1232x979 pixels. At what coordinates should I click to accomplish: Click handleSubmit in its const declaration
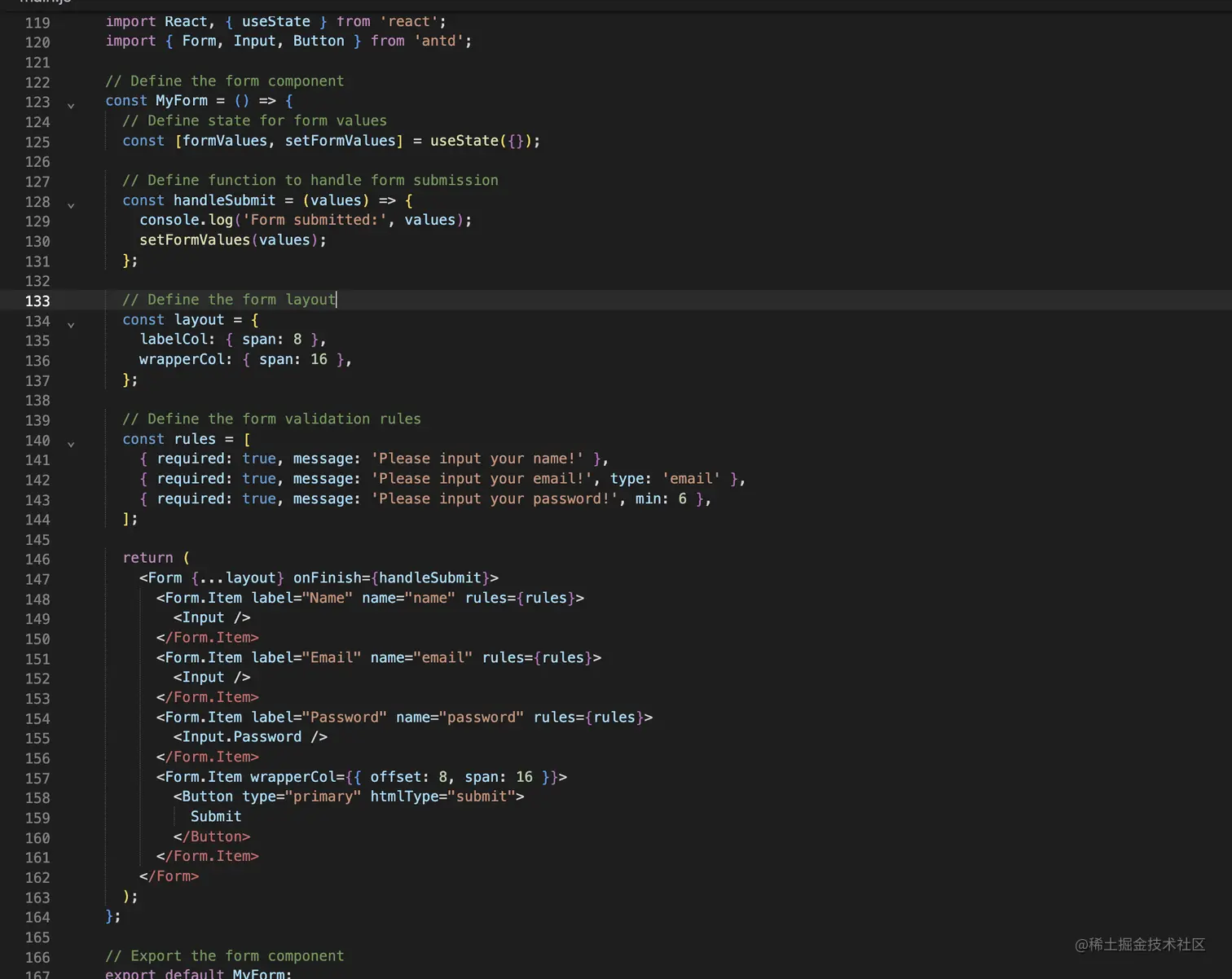(224, 200)
